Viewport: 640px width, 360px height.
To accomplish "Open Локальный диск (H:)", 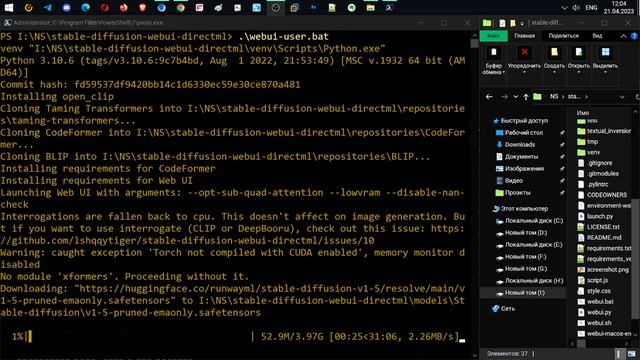I will click(x=529, y=281).
